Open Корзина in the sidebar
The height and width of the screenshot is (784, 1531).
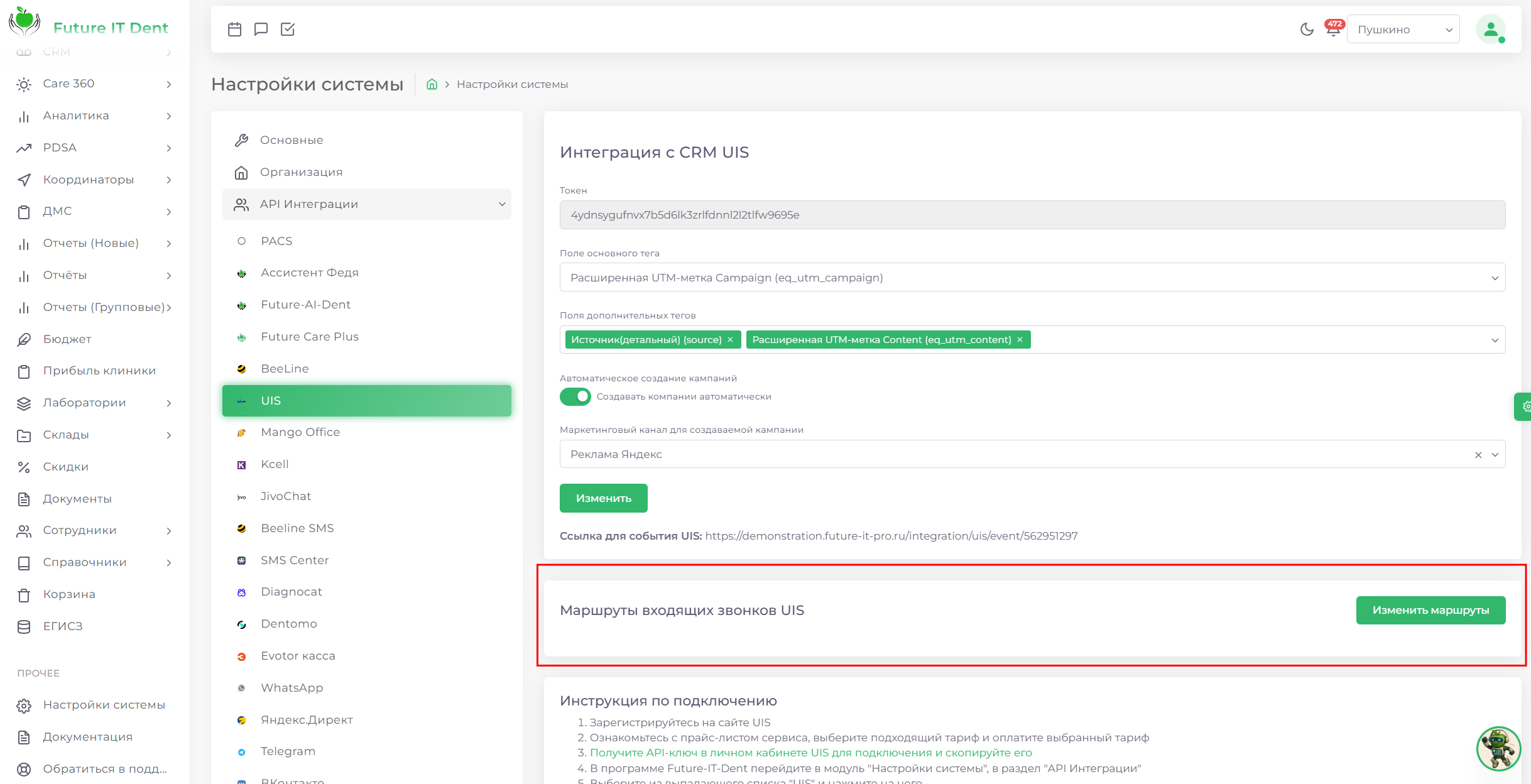[94, 594]
